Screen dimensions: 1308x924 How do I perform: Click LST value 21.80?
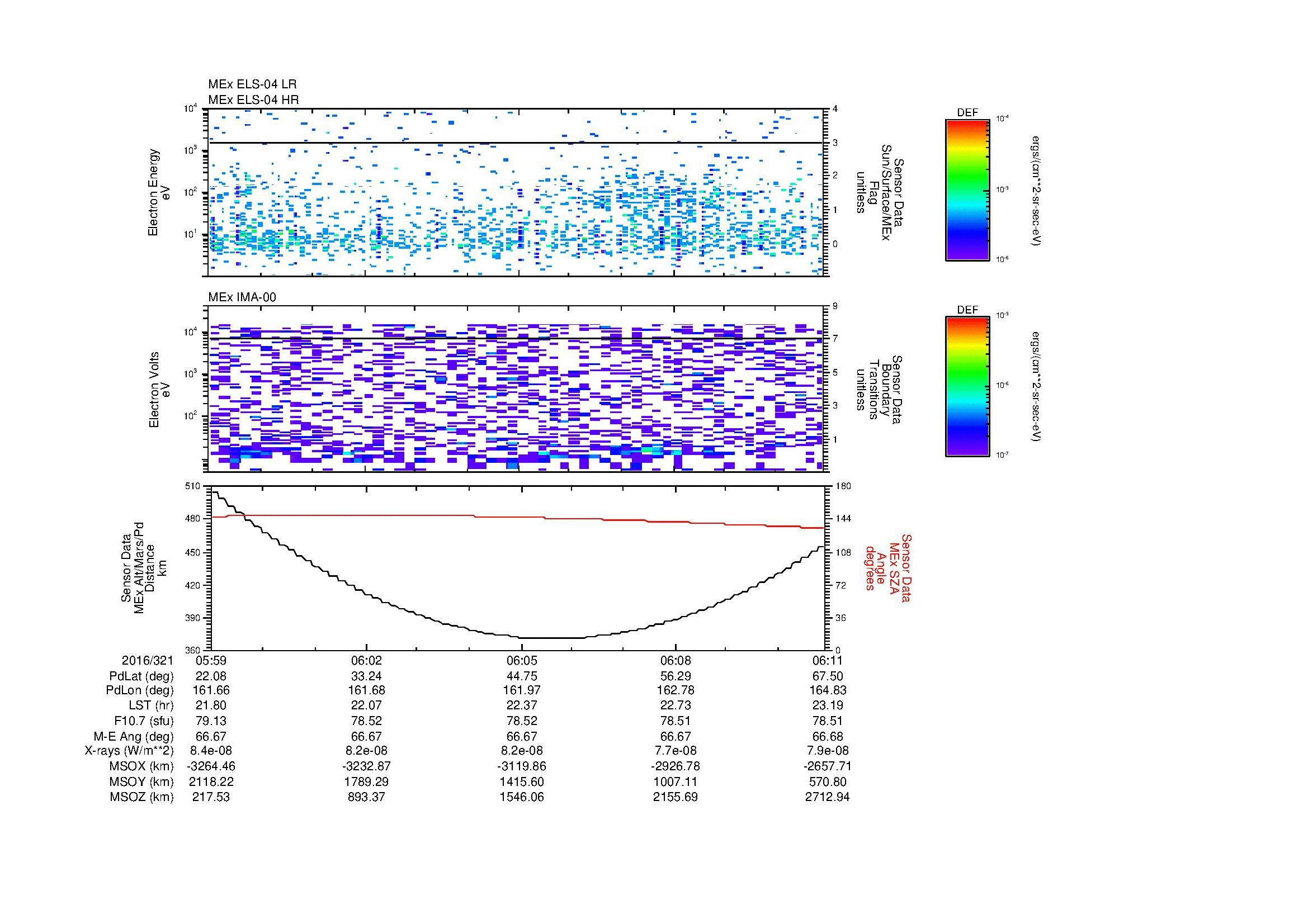click(211, 706)
